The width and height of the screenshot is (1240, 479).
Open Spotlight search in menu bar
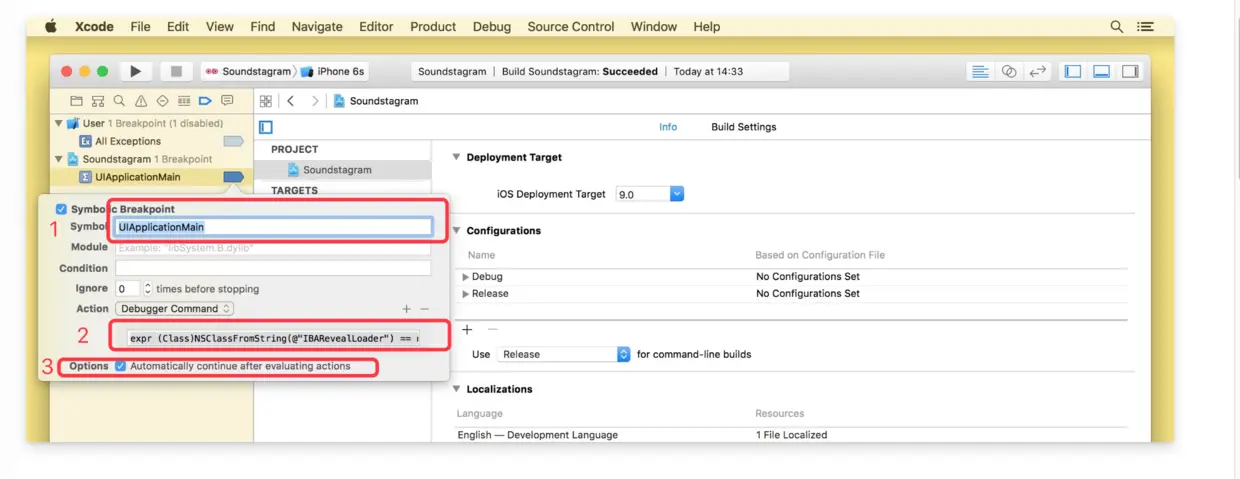(x=1117, y=27)
